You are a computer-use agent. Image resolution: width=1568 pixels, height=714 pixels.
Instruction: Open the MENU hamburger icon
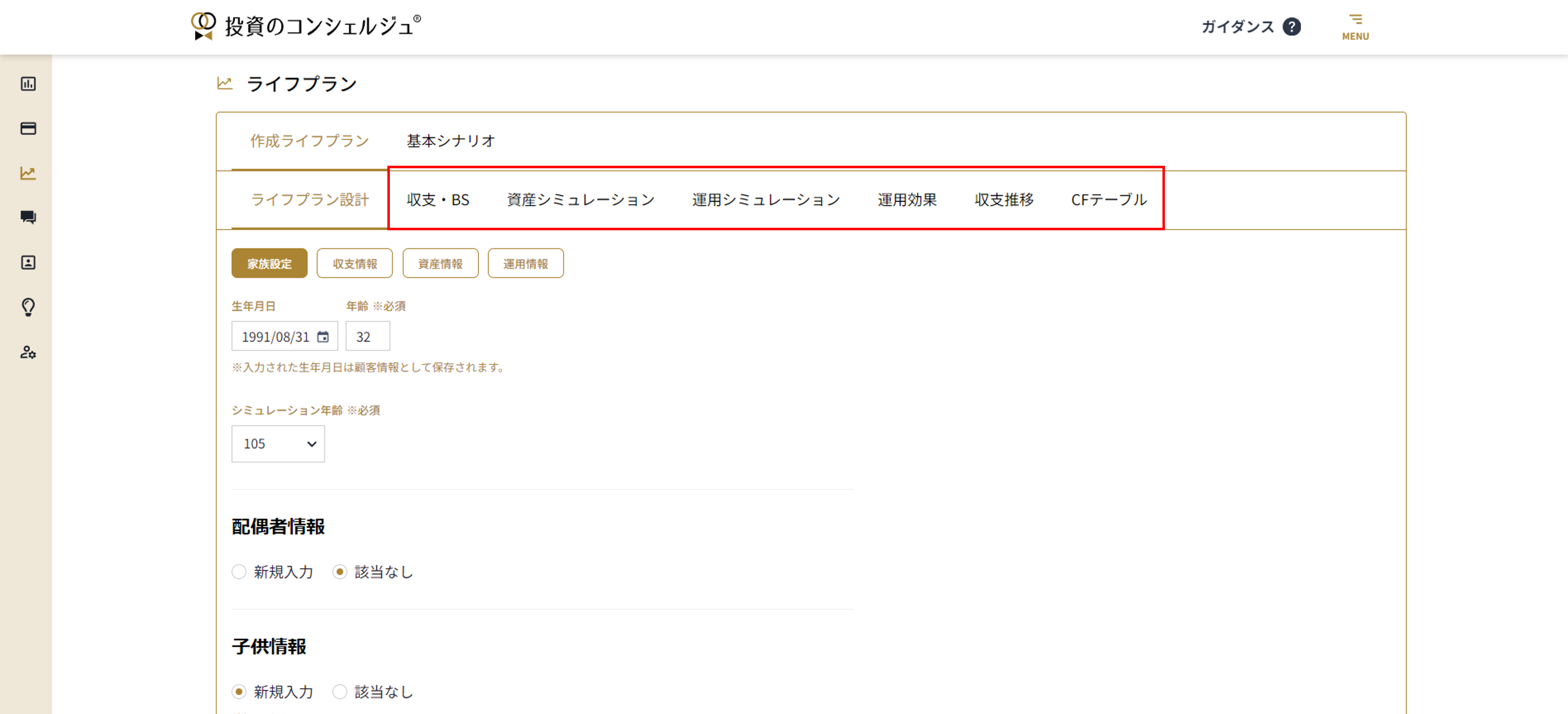[1355, 27]
